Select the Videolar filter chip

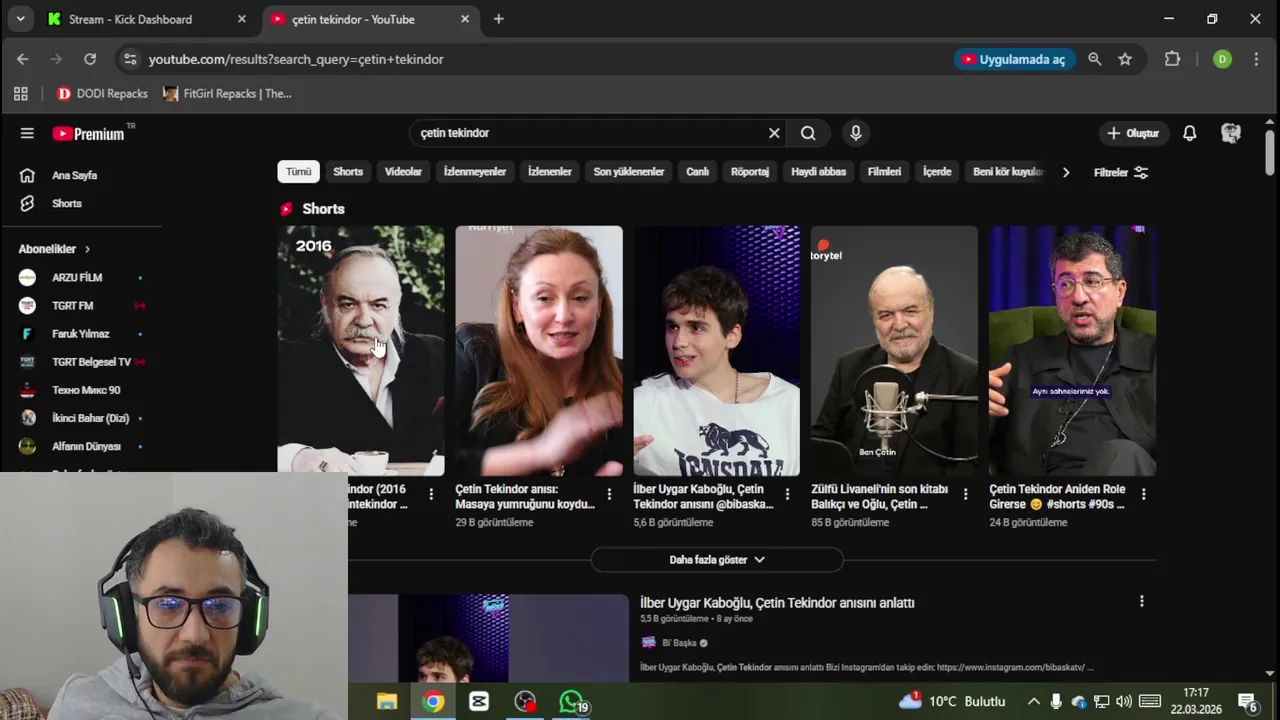[403, 172]
